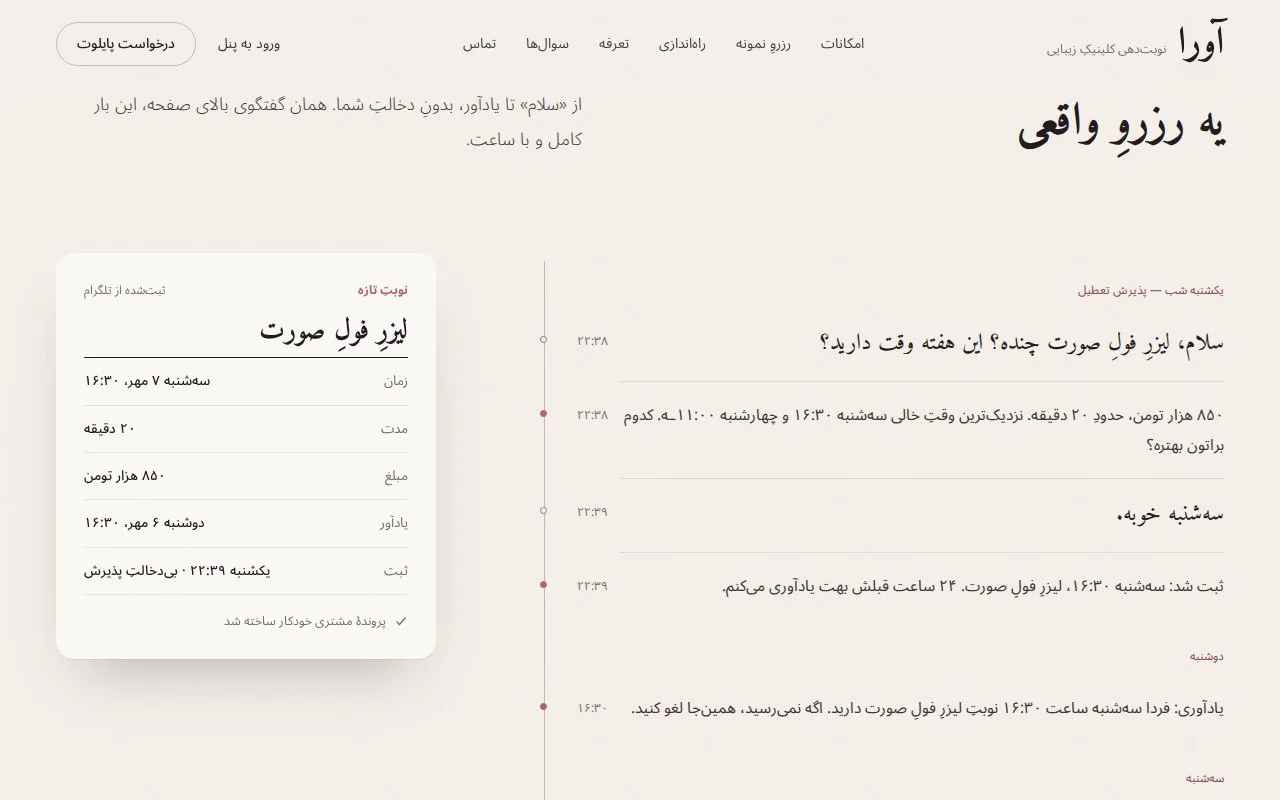Click the دوشنبه day label in the timeline
Screen dimensions: 1280x800
pos(1207,657)
